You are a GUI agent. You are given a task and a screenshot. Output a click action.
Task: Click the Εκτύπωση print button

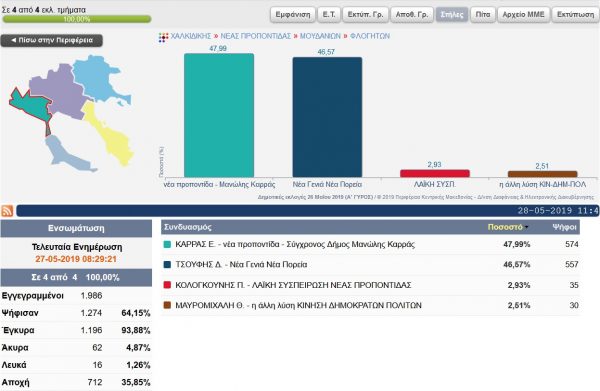click(x=576, y=15)
